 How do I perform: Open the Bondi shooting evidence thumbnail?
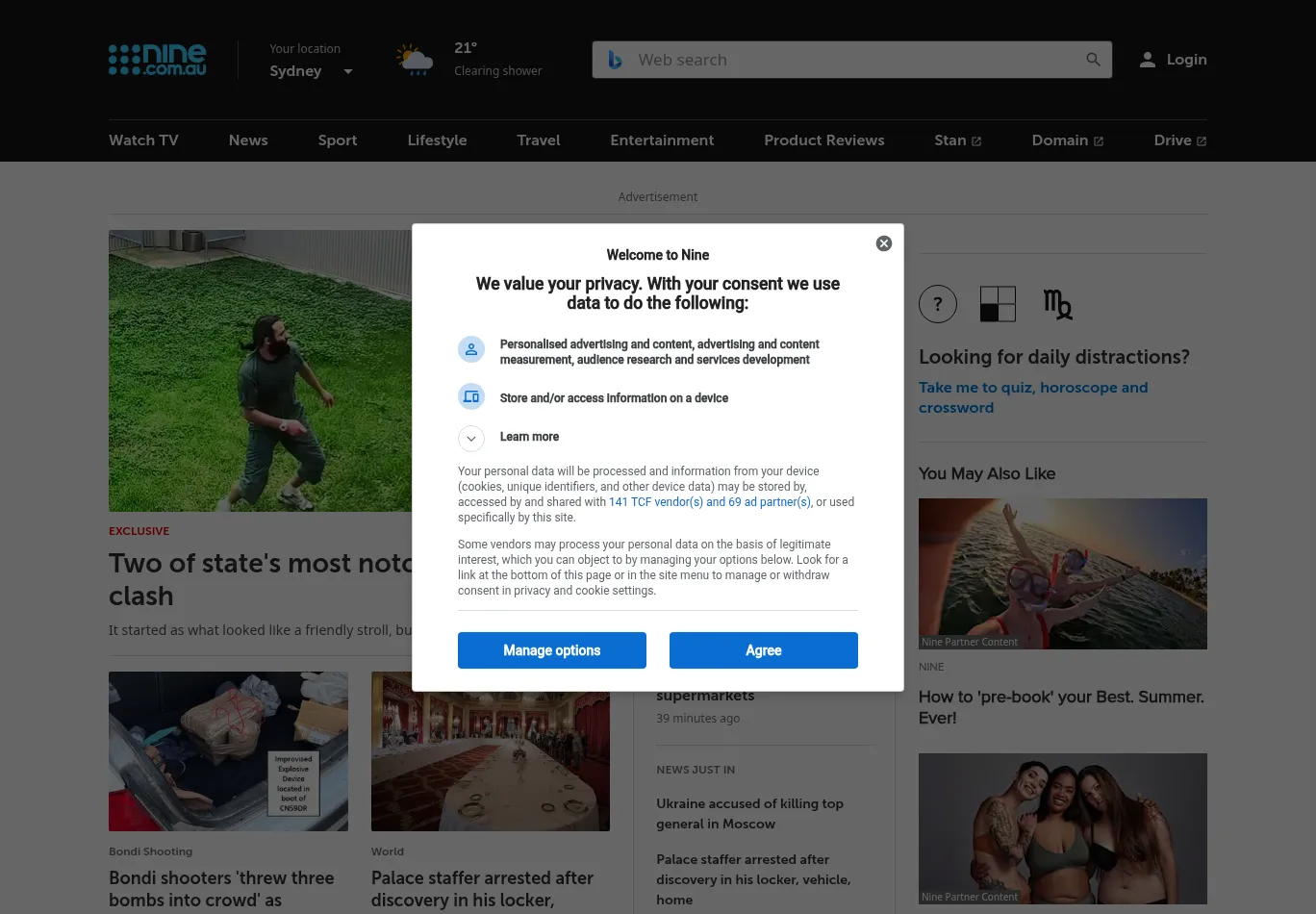pos(228,751)
